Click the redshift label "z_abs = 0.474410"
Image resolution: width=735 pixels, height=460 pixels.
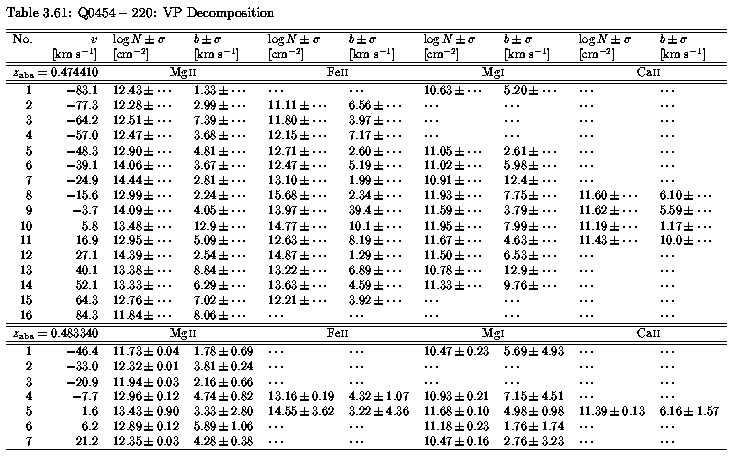(x=55, y=73)
